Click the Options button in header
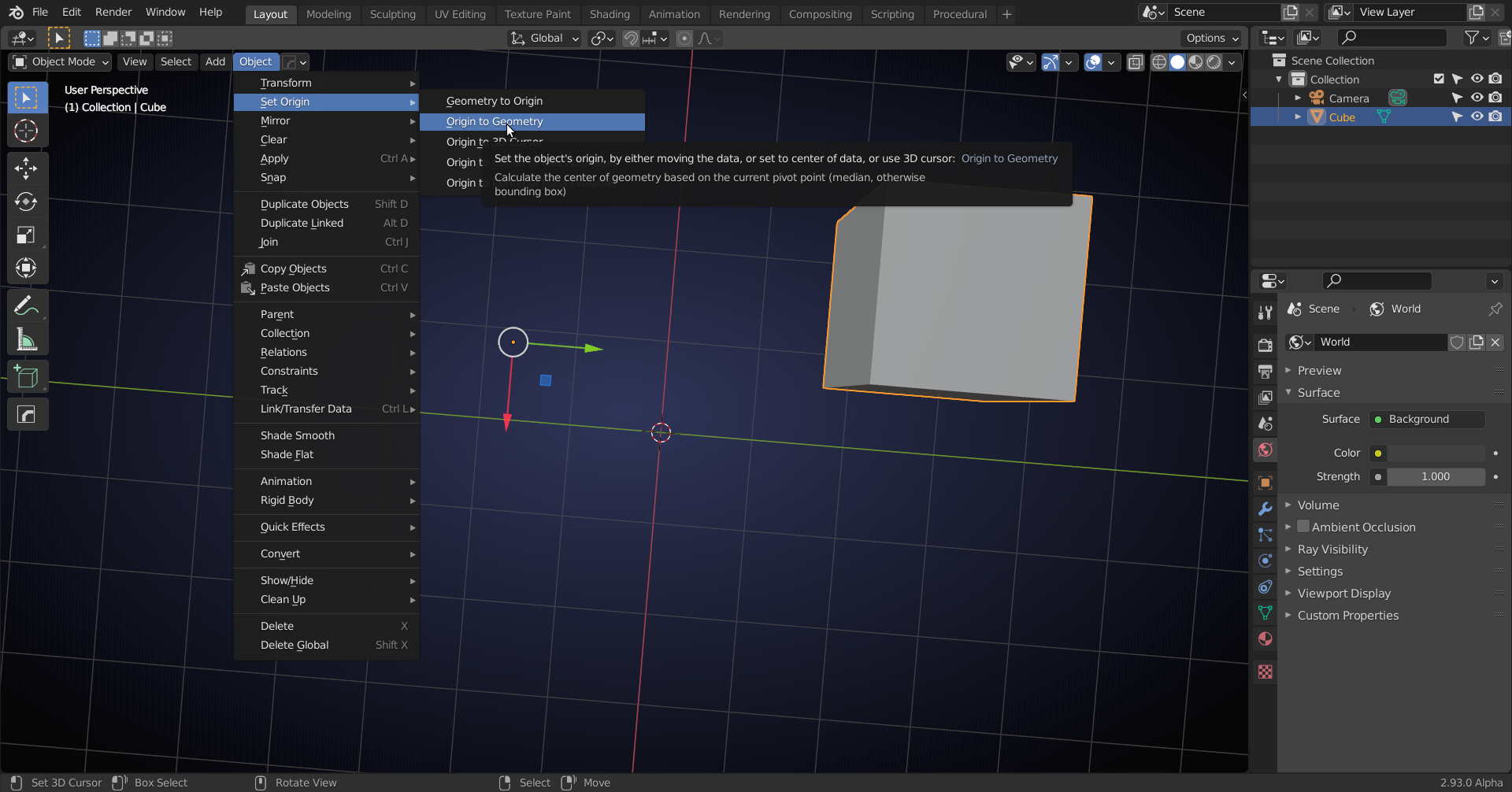This screenshot has width=1512, height=792. coord(1211,38)
